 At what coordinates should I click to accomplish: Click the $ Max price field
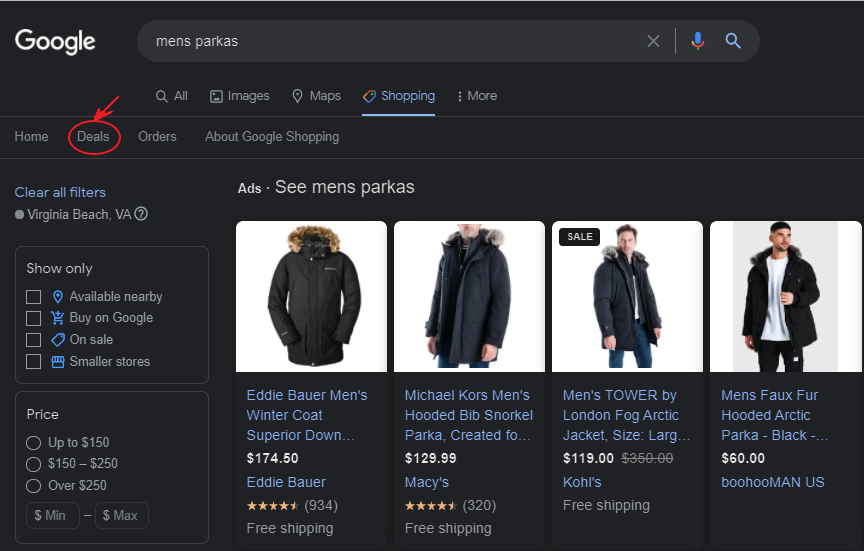[122, 515]
